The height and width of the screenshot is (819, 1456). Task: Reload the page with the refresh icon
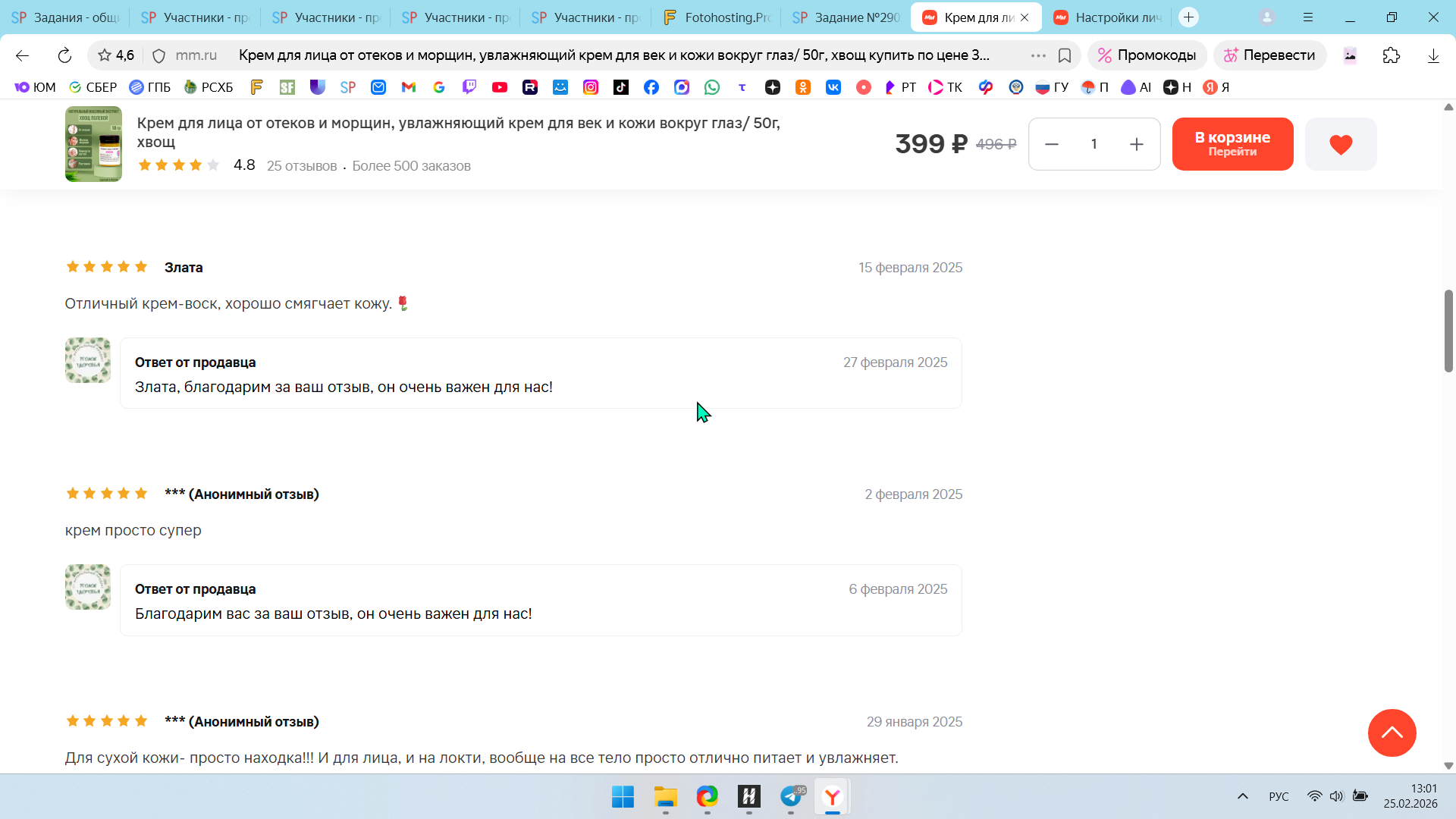[64, 55]
